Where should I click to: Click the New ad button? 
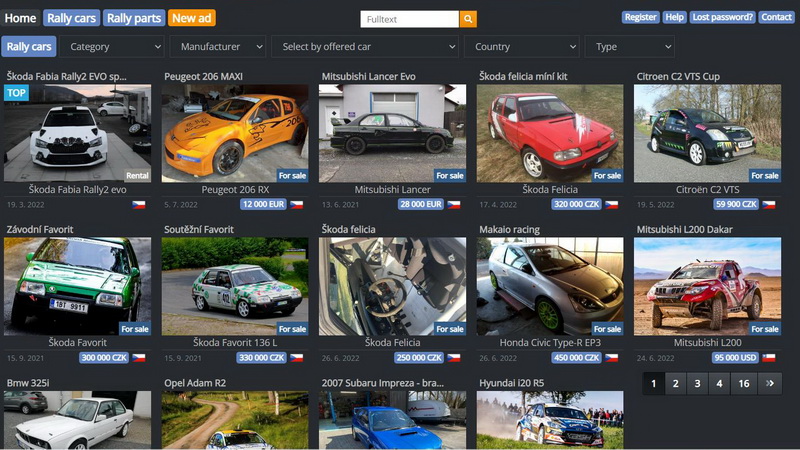pyautogui.click(x=191, y=18)
